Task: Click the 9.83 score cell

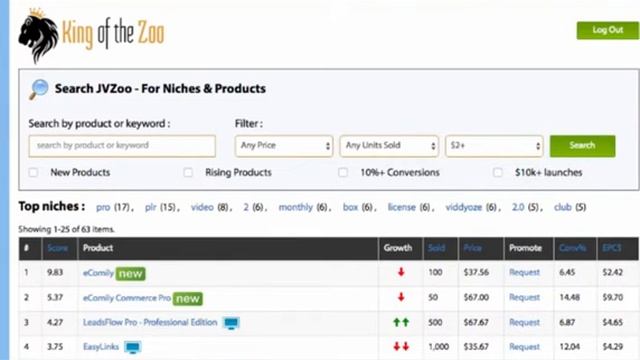Action: (55, 272)
